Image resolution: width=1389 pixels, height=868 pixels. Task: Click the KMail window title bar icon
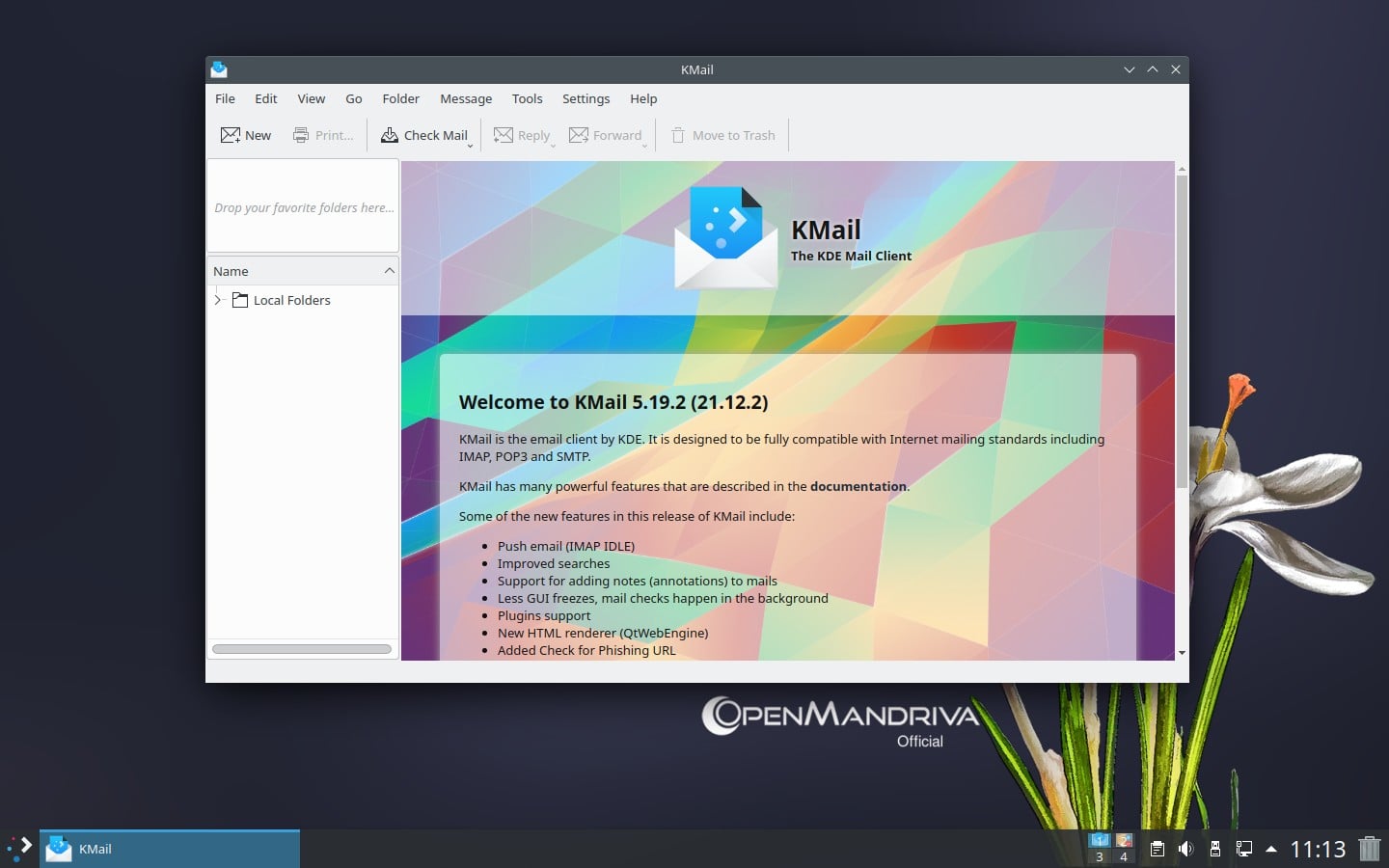pyautogui.click(x=219, y=68)
